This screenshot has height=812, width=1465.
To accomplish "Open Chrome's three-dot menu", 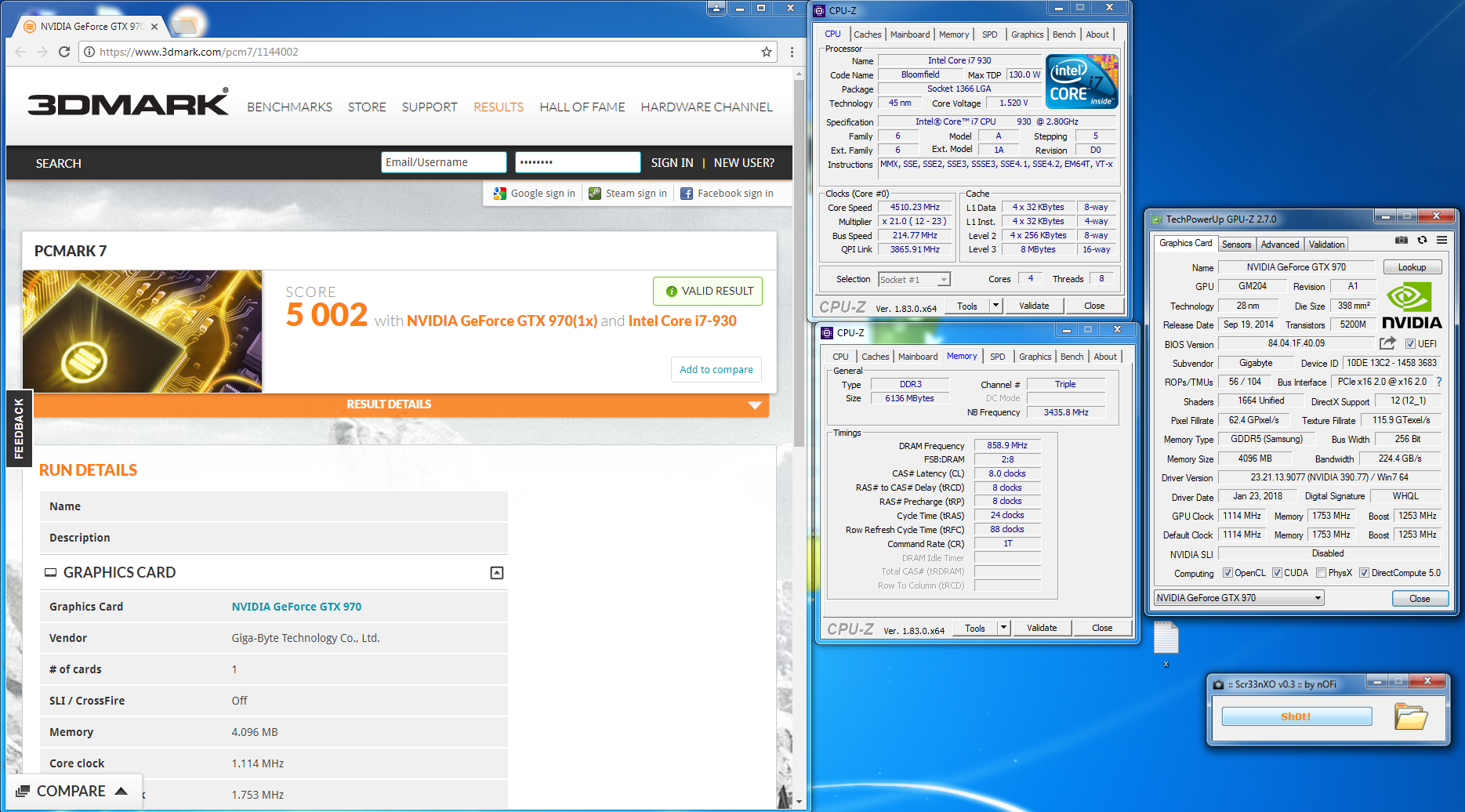I will coord(792,52).
